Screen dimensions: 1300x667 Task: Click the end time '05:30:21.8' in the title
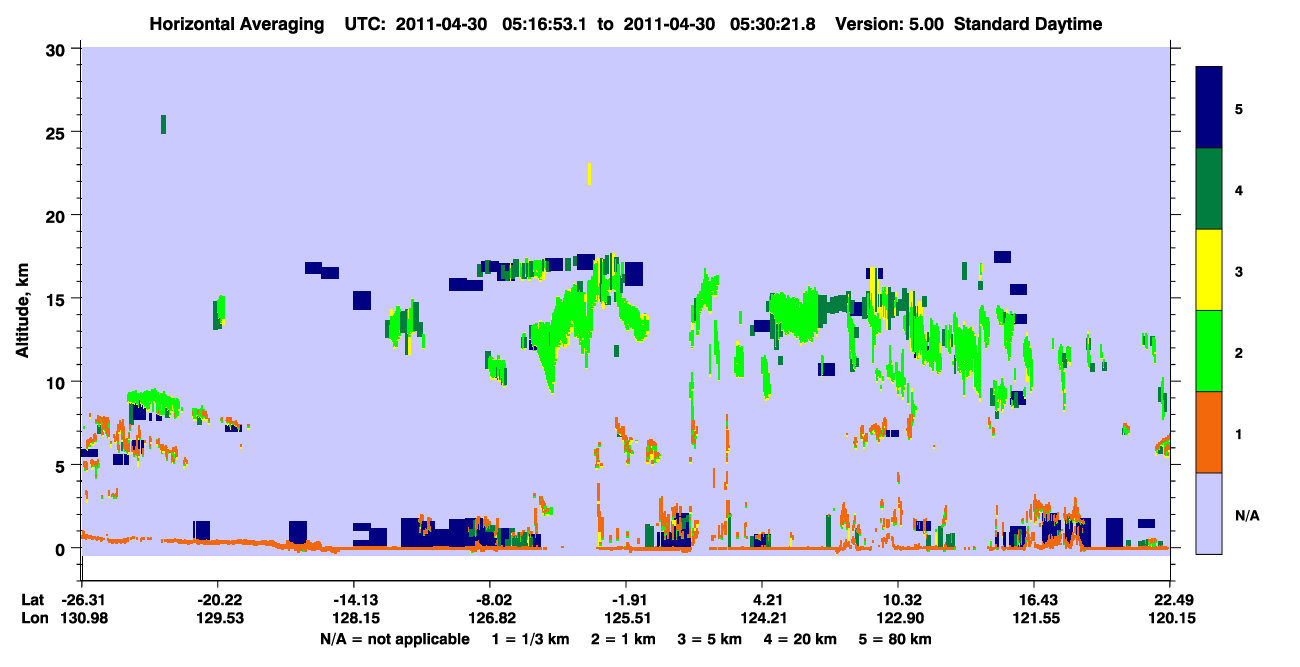coord(771,24)
